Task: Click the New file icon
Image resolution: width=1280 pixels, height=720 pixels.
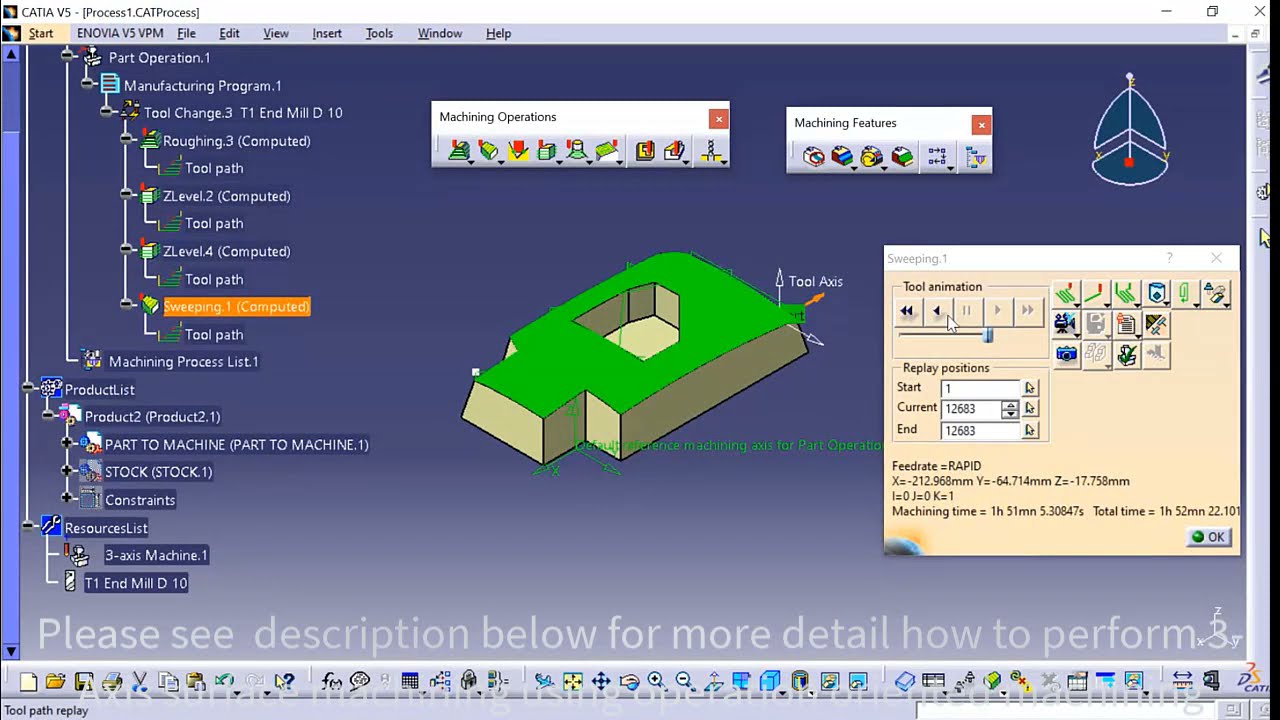Action: (28, 682)
